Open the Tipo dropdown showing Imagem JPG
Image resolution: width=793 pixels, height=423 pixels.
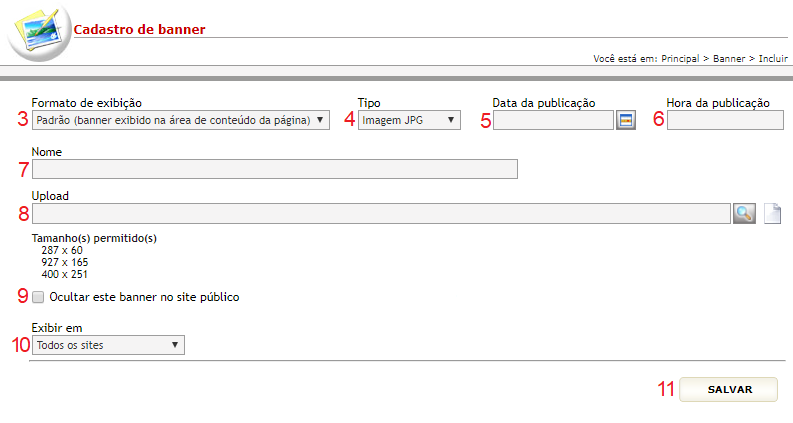coord(409,120)
